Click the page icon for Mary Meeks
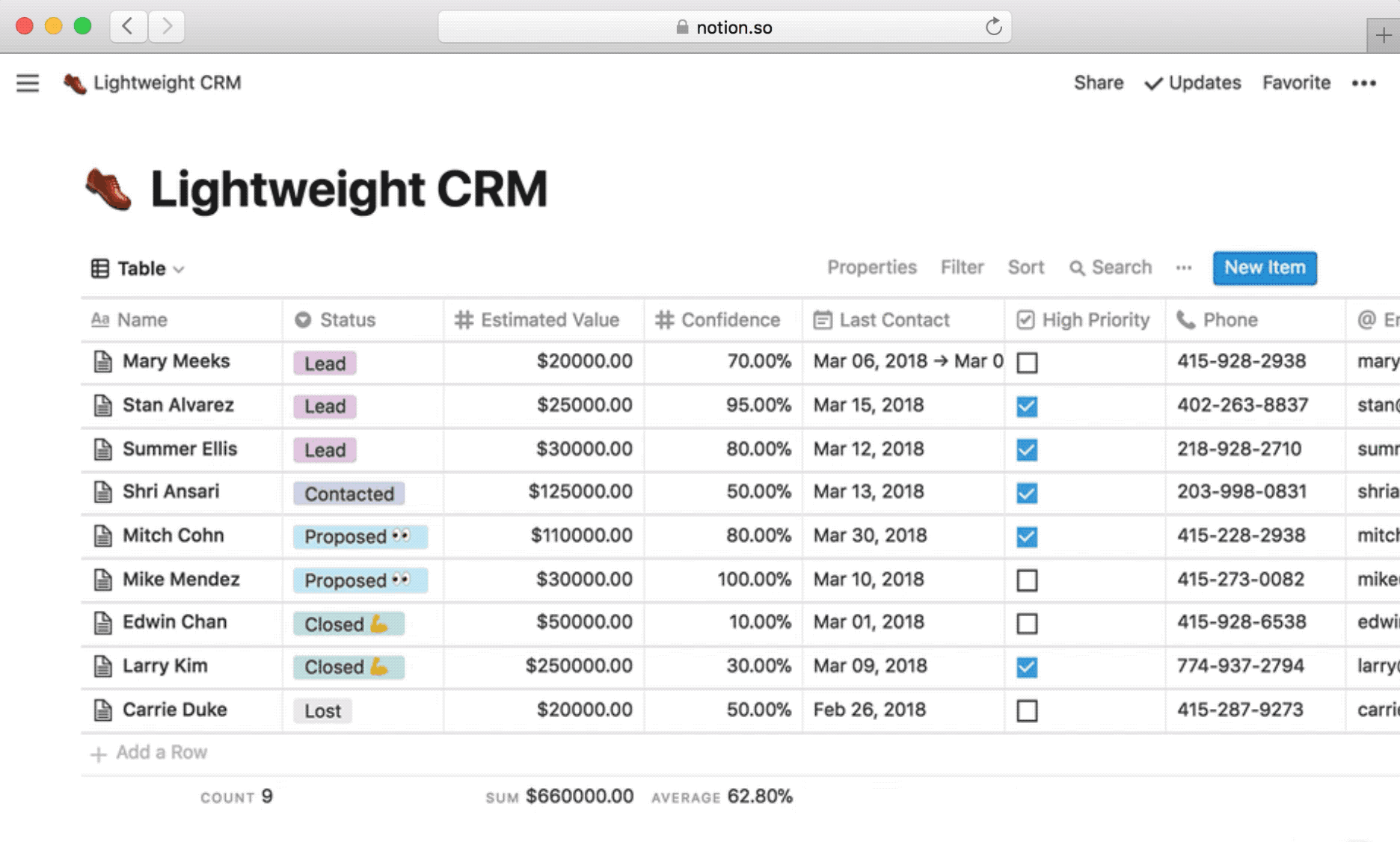This screenshot has height=842, width=1400. point(102,362)
